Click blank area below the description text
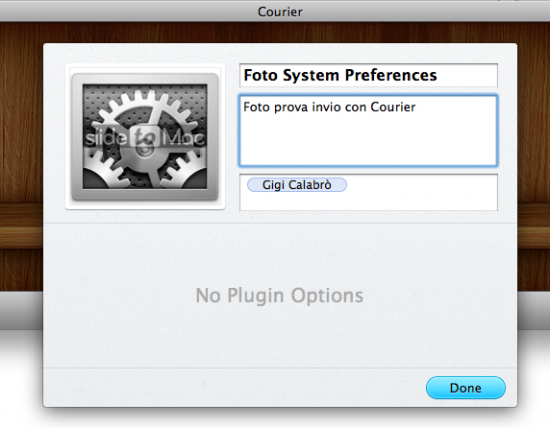 pos(368,140)
